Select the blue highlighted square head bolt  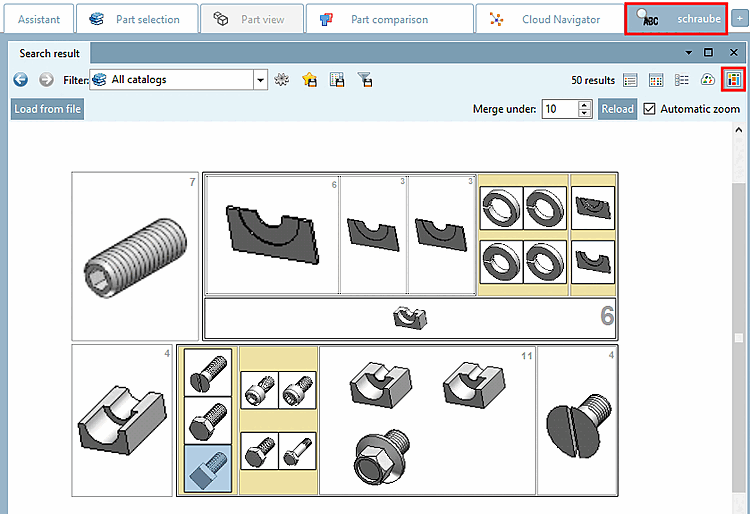(x=208, y=469)
